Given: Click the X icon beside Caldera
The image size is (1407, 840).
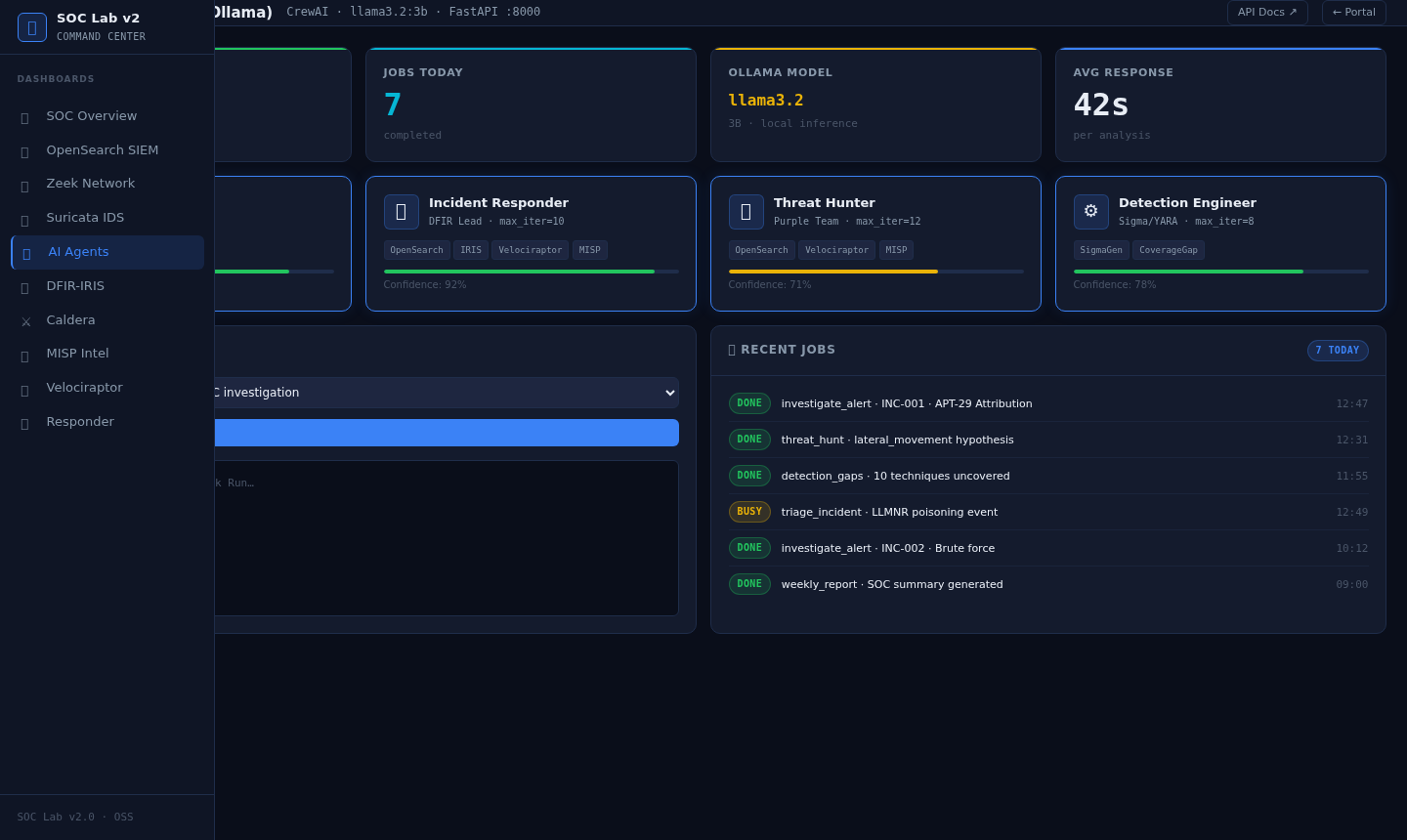Looking at the screenshot, I should (x=24, y=319).
